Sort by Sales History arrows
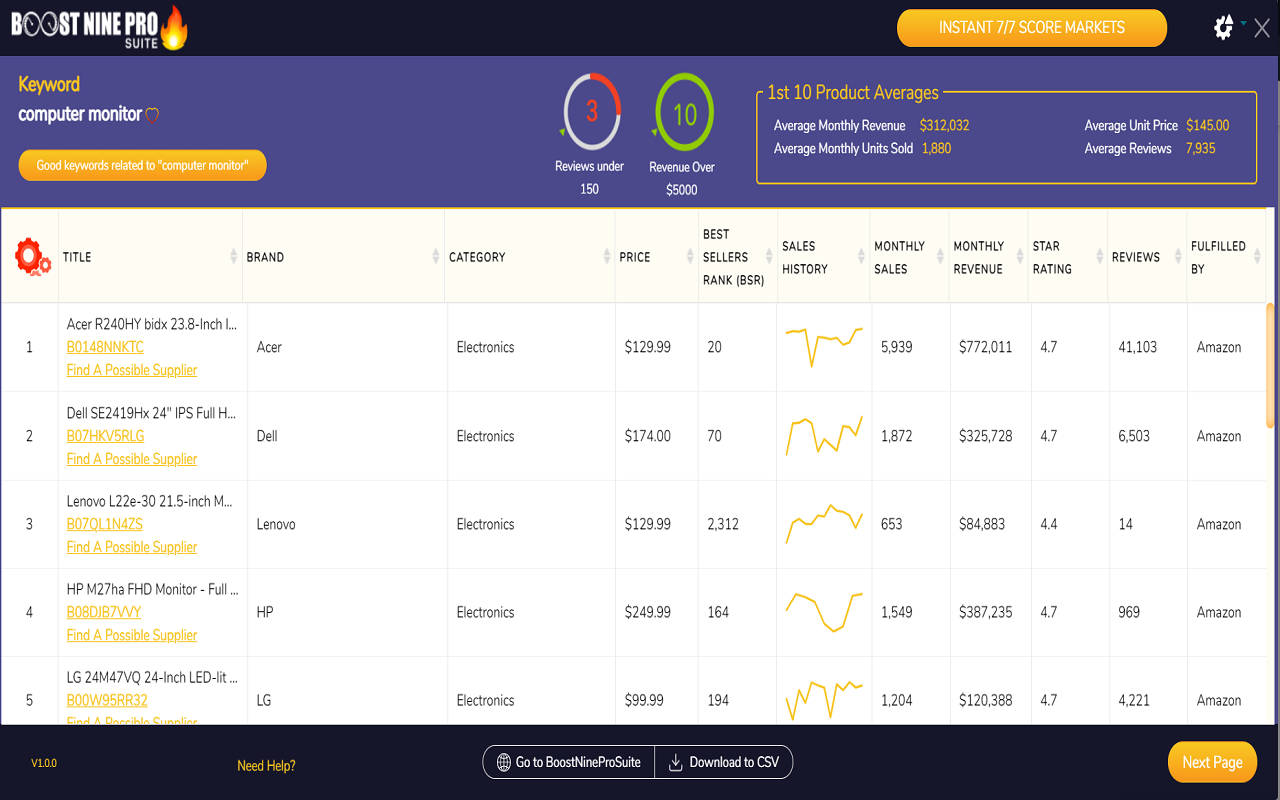Image resolution: width=1280 pixels, height=800 pixels. tap(862, 257)
